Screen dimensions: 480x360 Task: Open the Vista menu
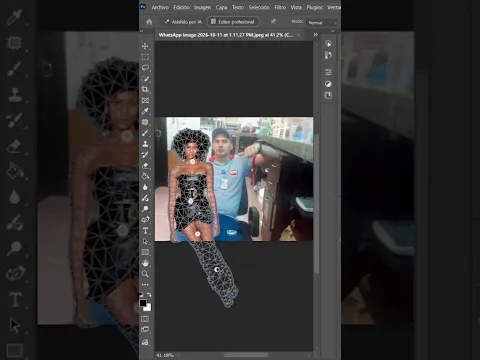pos(296,7)
